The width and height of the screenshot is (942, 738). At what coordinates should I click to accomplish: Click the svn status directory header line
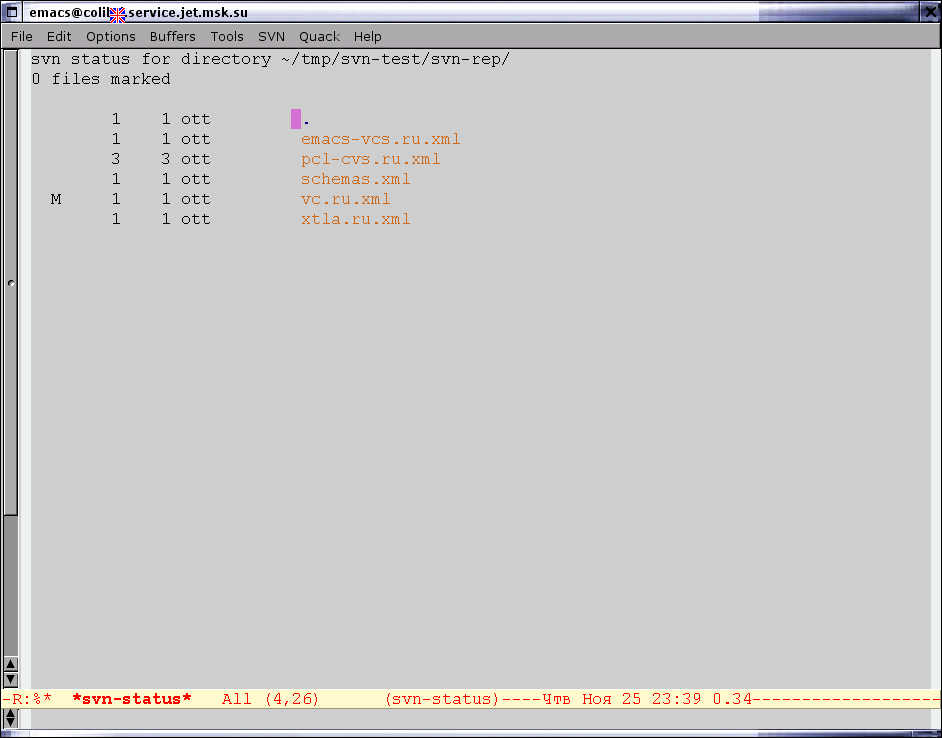tap(270, 59)
